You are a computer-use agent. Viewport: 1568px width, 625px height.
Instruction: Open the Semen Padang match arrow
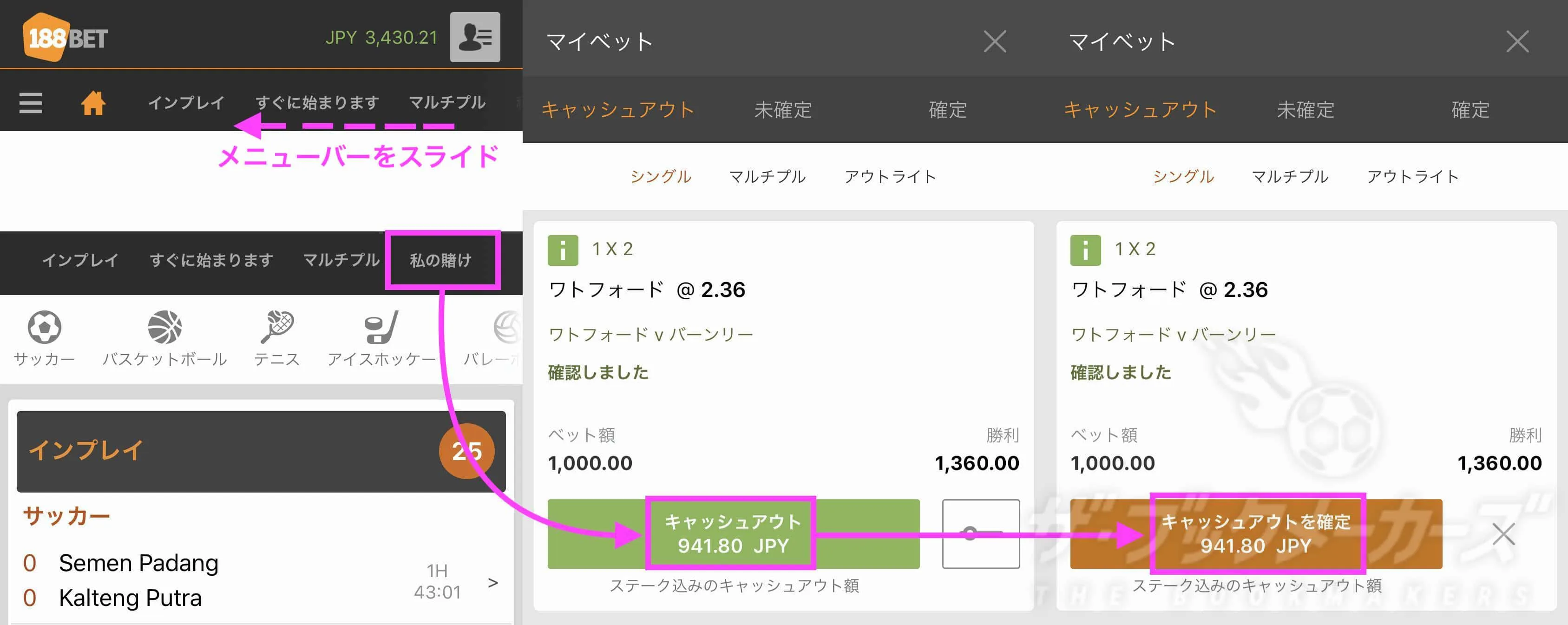click(493, 582)
